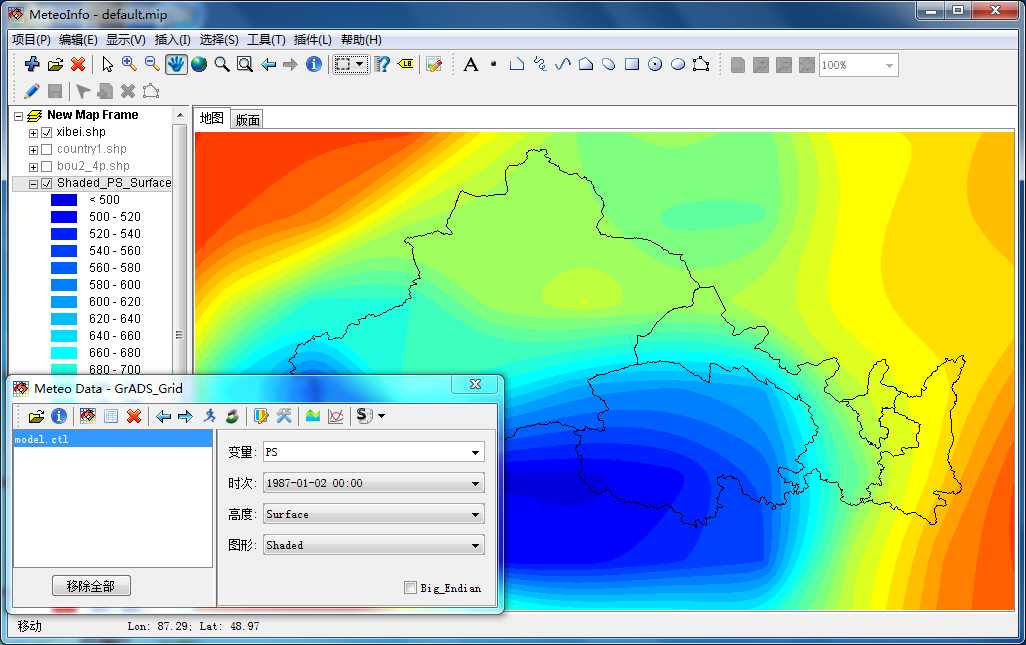Image resolution: width=1026 pixels, height=645 pixels.
Task: Select the New Ellipse drawing tool
Action: click(678, 64)
